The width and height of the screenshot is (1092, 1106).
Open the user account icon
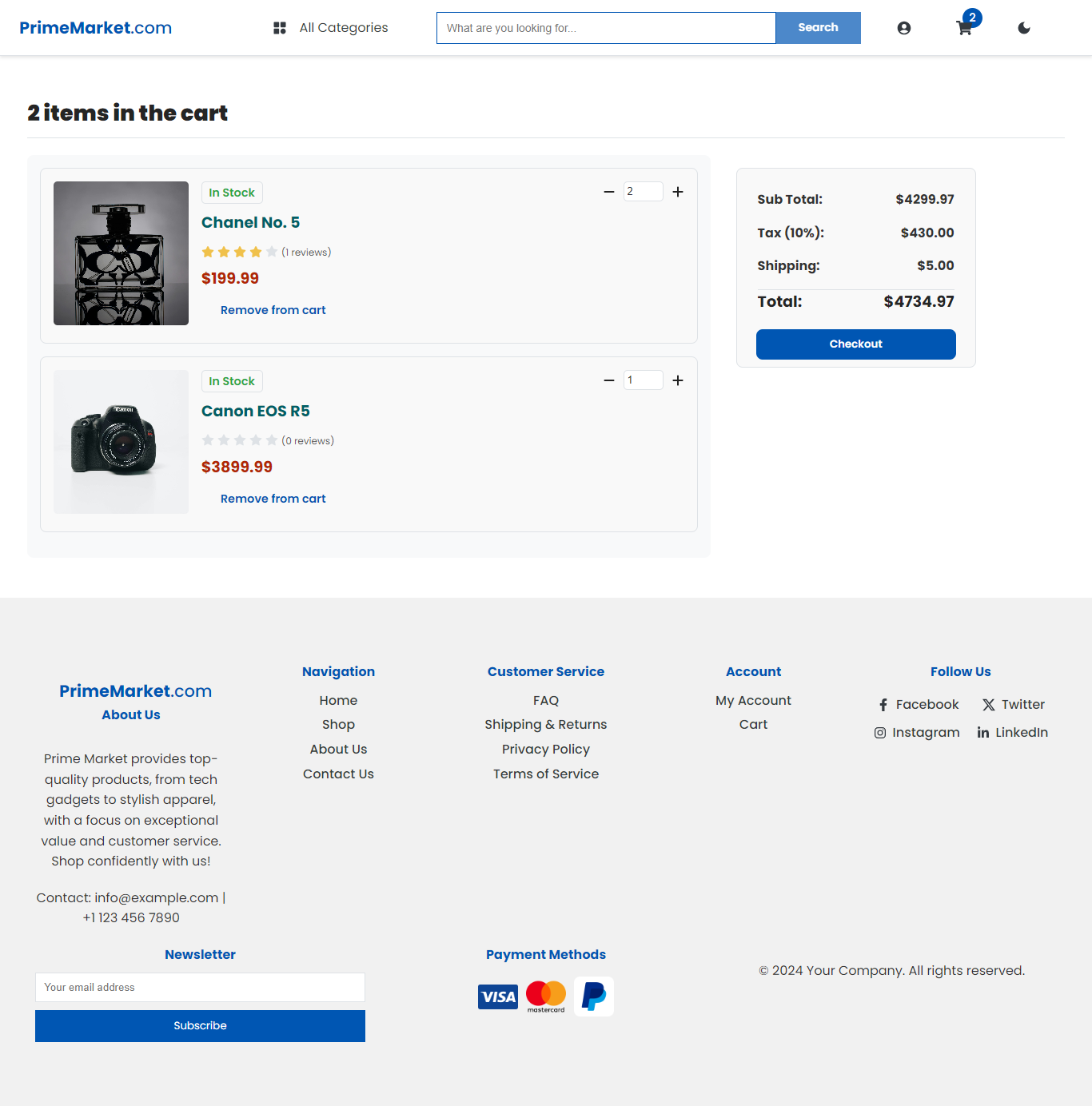point(903,27)
